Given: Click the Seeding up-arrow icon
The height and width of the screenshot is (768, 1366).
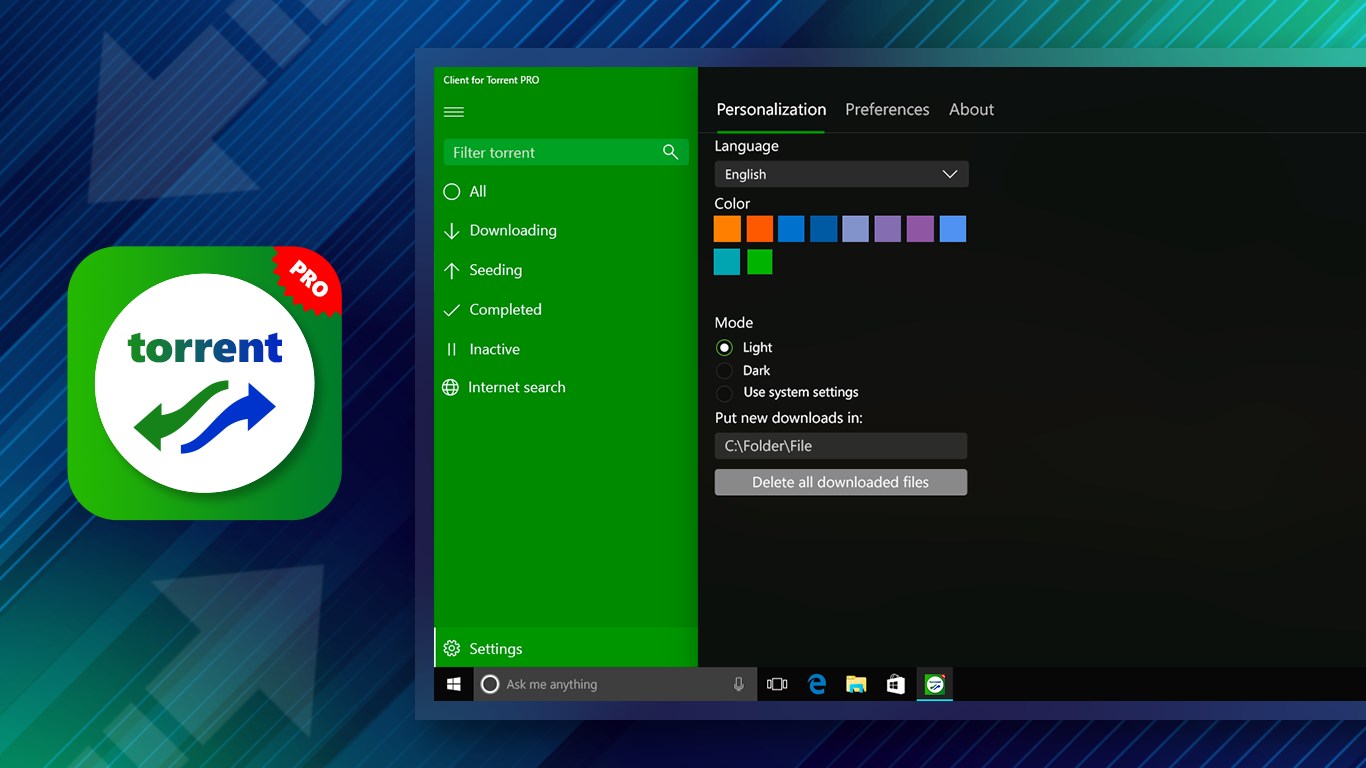Looking at the screenshot, I should 451,270.
